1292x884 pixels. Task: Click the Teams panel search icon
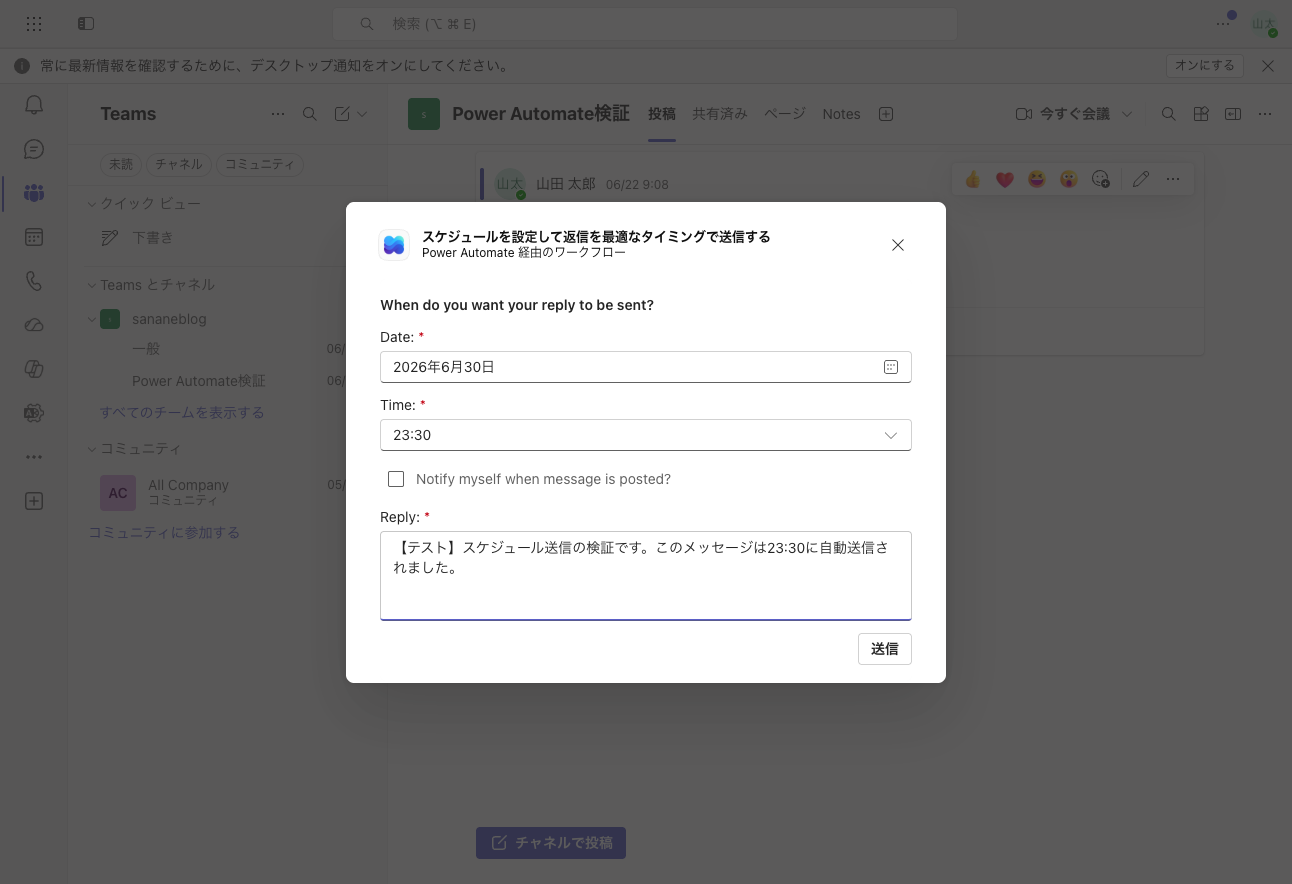310,114
